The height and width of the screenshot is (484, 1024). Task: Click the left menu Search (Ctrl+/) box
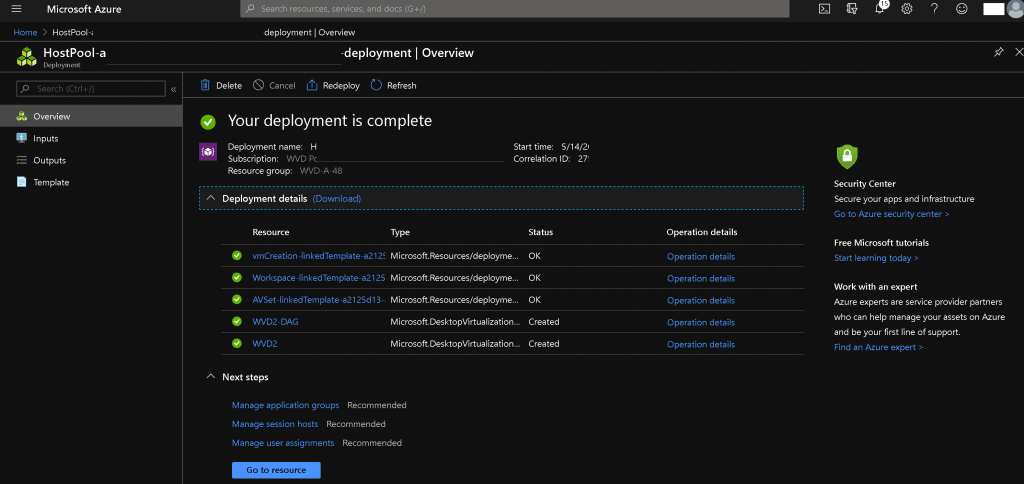click(91, 89)
